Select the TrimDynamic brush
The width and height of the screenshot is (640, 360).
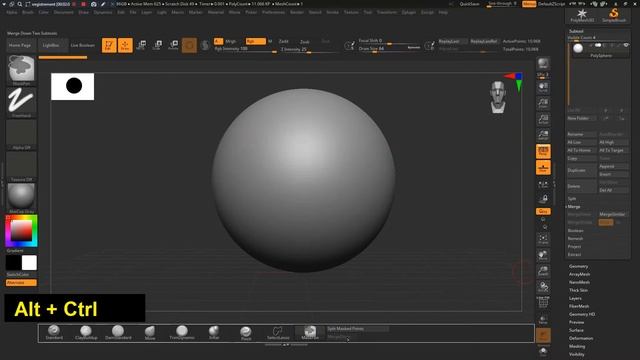(182, 333)
